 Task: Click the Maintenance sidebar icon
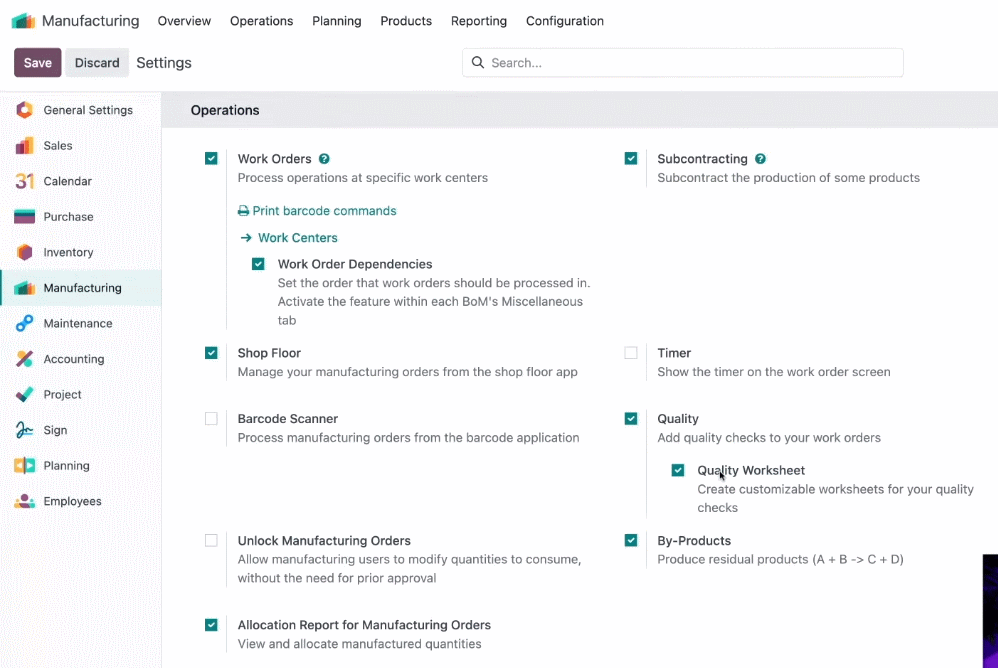point(24,323)
